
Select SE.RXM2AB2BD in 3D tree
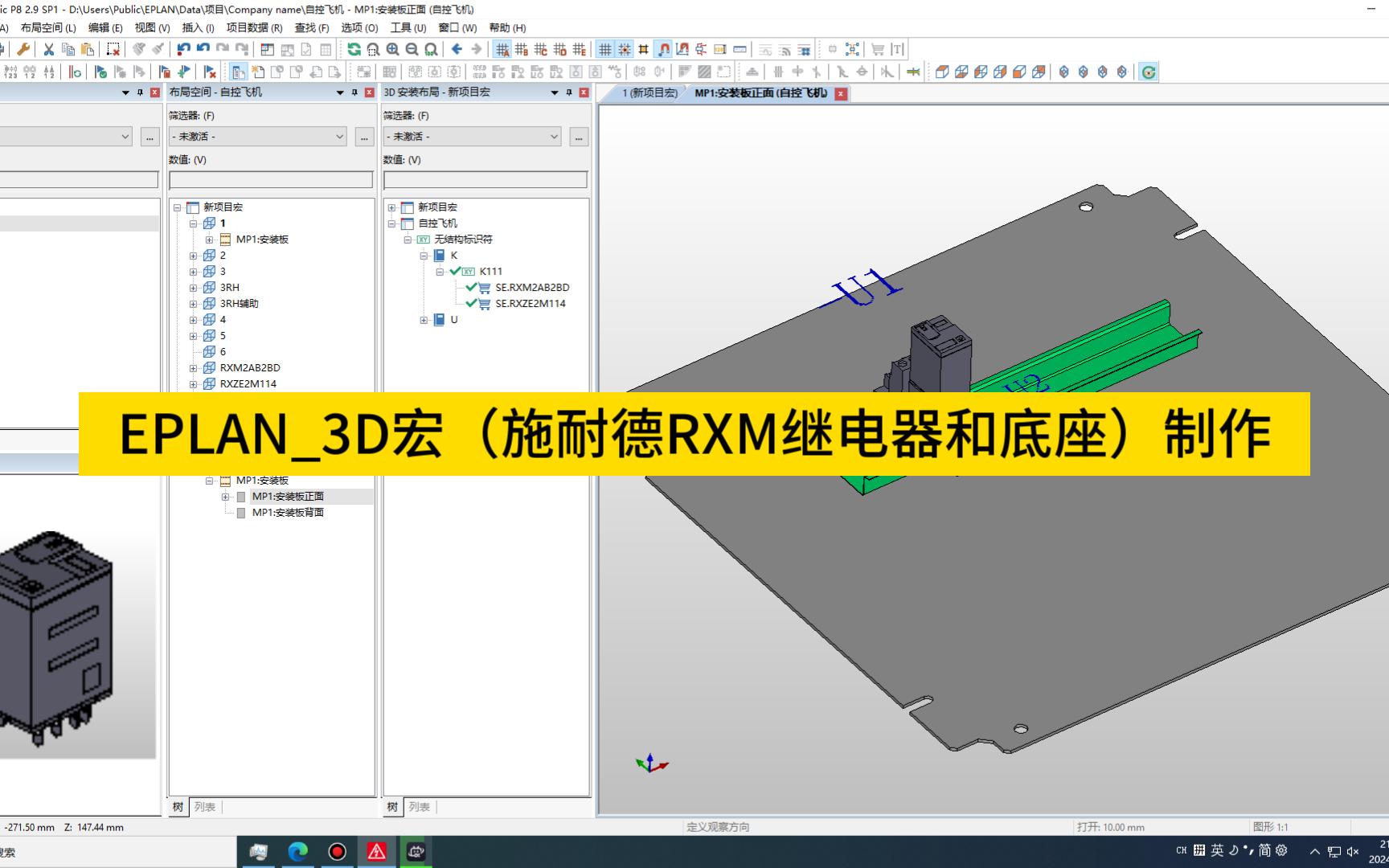532,288
